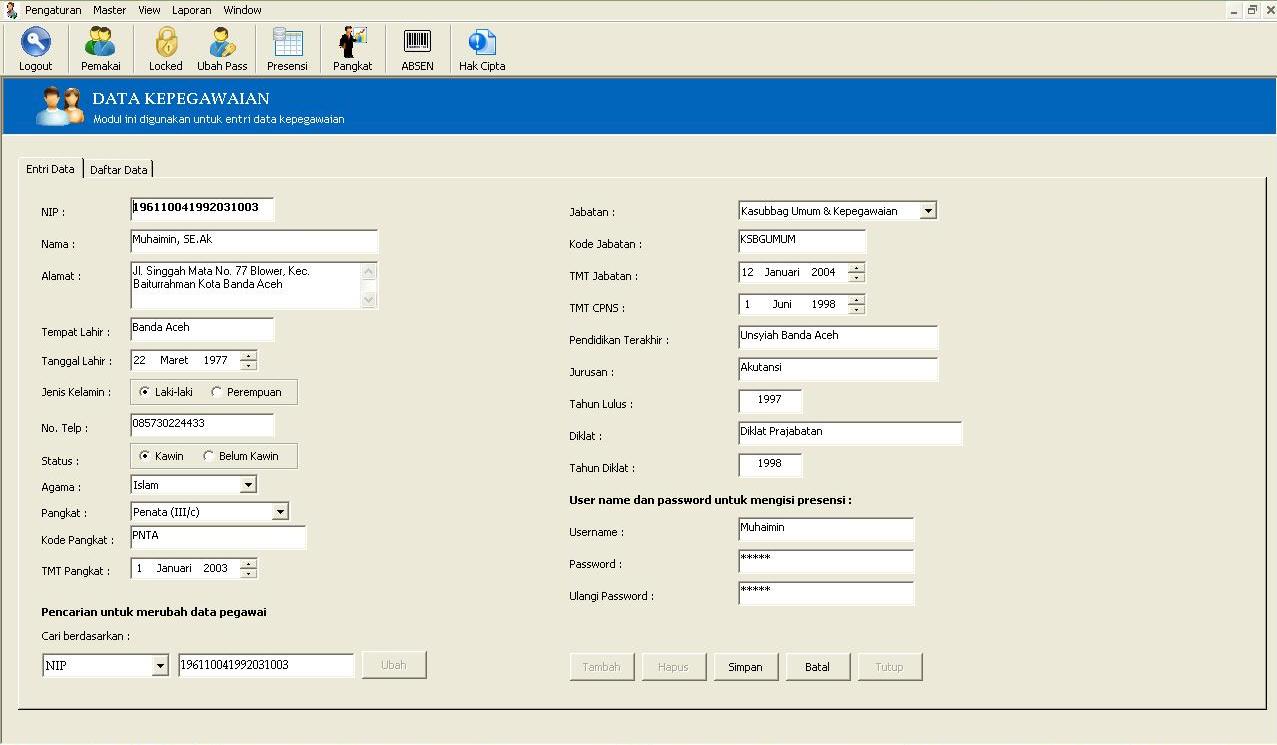
Task: Click the Pangkat toolbar icon
Action: coord(351,48)
